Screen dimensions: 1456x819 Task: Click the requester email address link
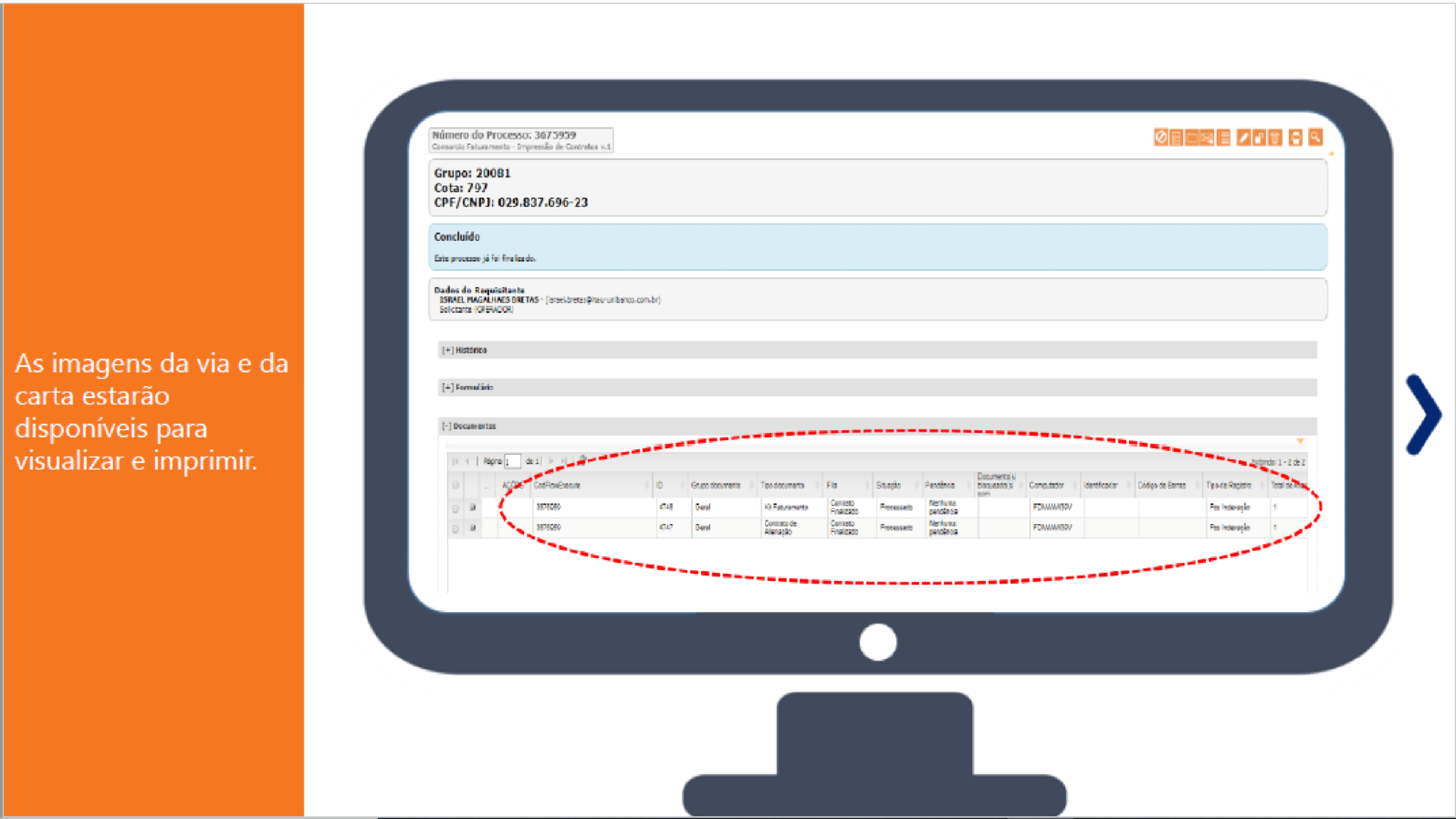603,300
